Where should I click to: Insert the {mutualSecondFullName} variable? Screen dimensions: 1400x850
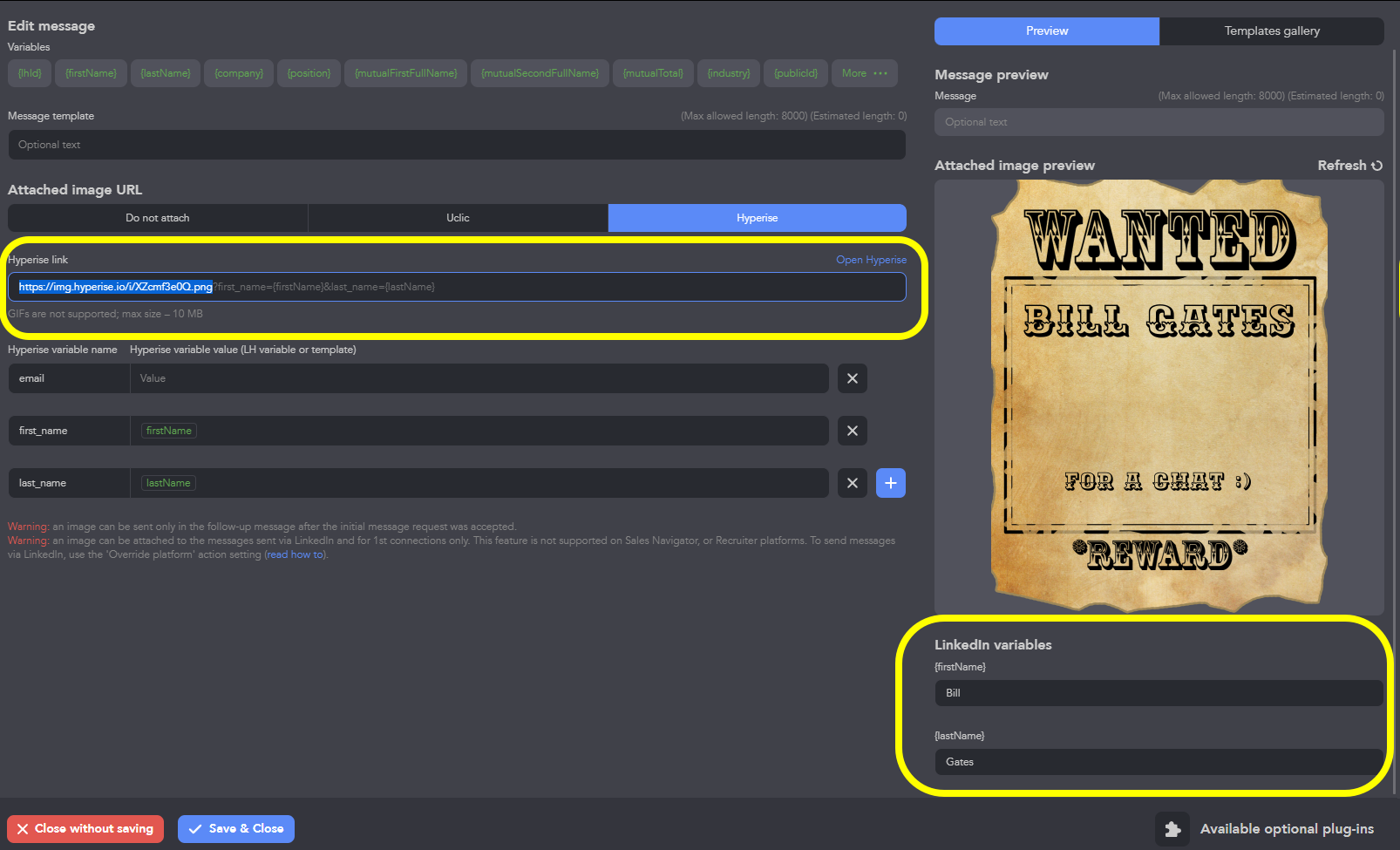(540, 73)
